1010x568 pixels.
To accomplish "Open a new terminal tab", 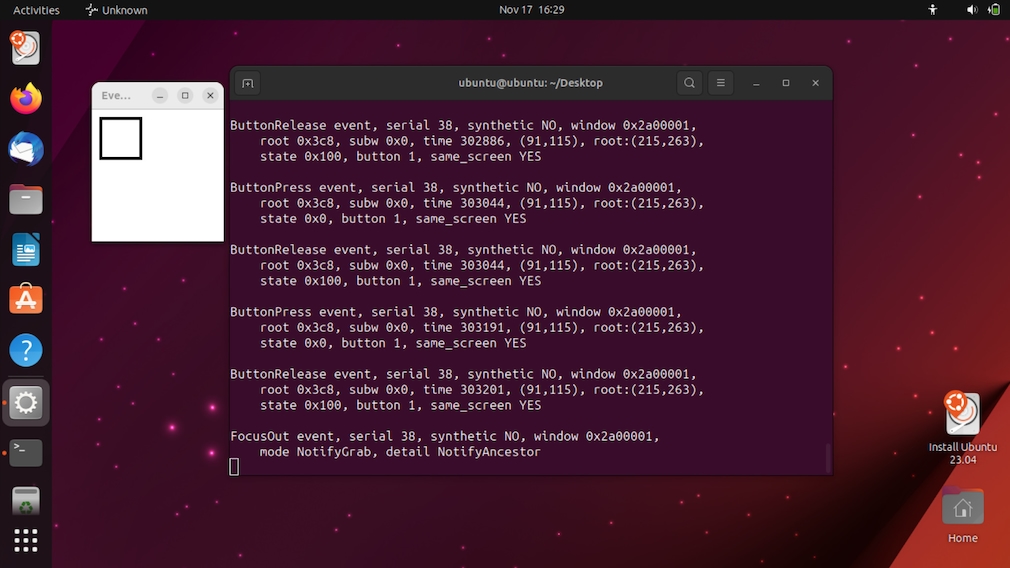I will (248, 83).
